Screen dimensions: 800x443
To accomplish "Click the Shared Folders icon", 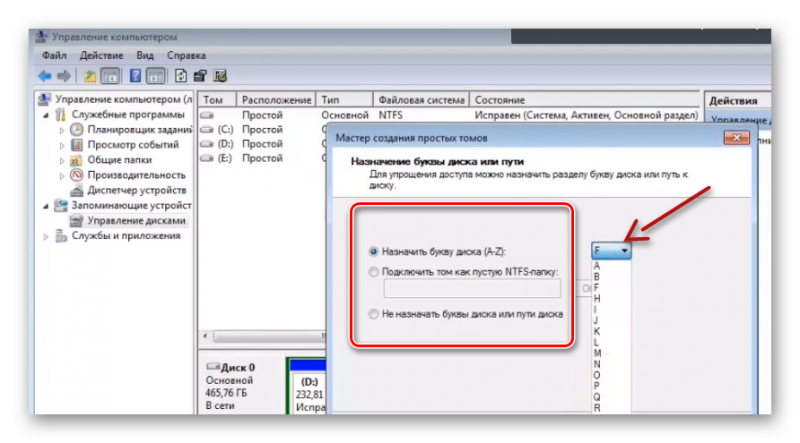I will (x=77, y=160).
